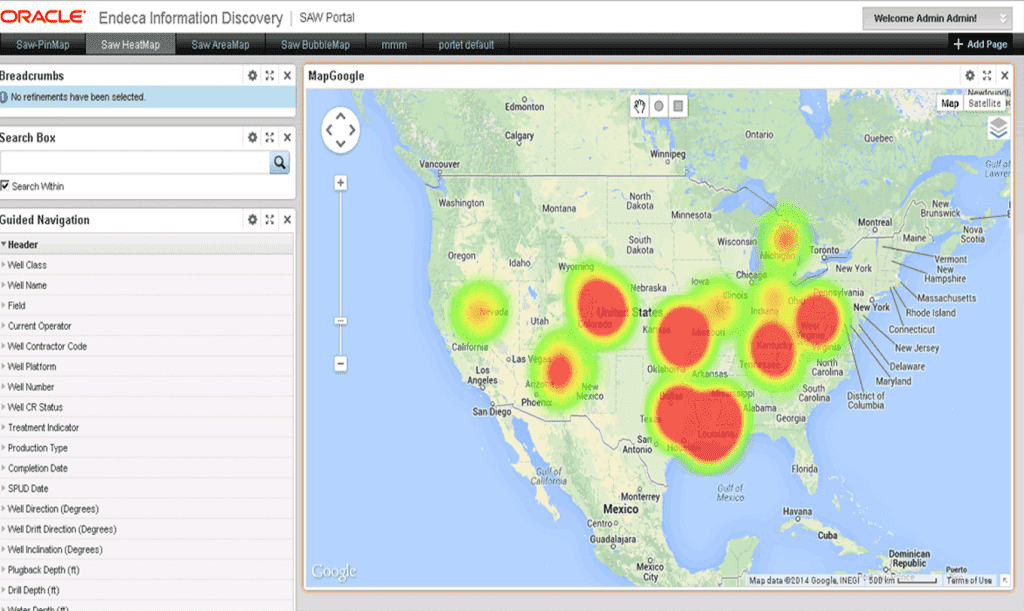Open the mmm tab
The image size is (1024, 611).
[x=394, y=44]
